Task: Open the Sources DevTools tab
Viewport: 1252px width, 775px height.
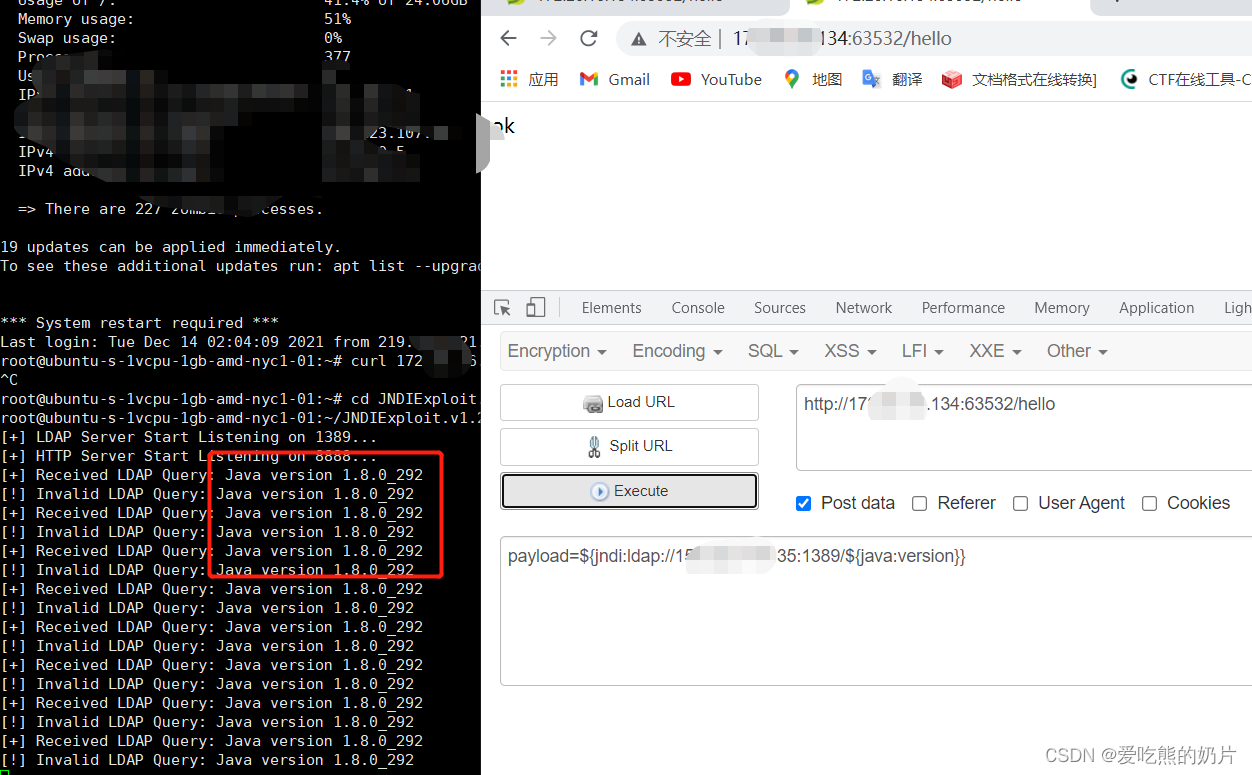Action: coord(780,308)
